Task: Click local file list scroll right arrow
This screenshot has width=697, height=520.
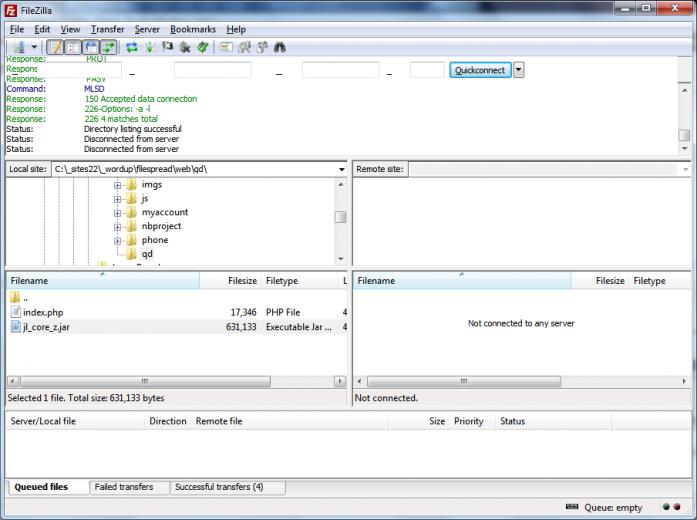Action: pyautogui.click(x=340, y=381)
